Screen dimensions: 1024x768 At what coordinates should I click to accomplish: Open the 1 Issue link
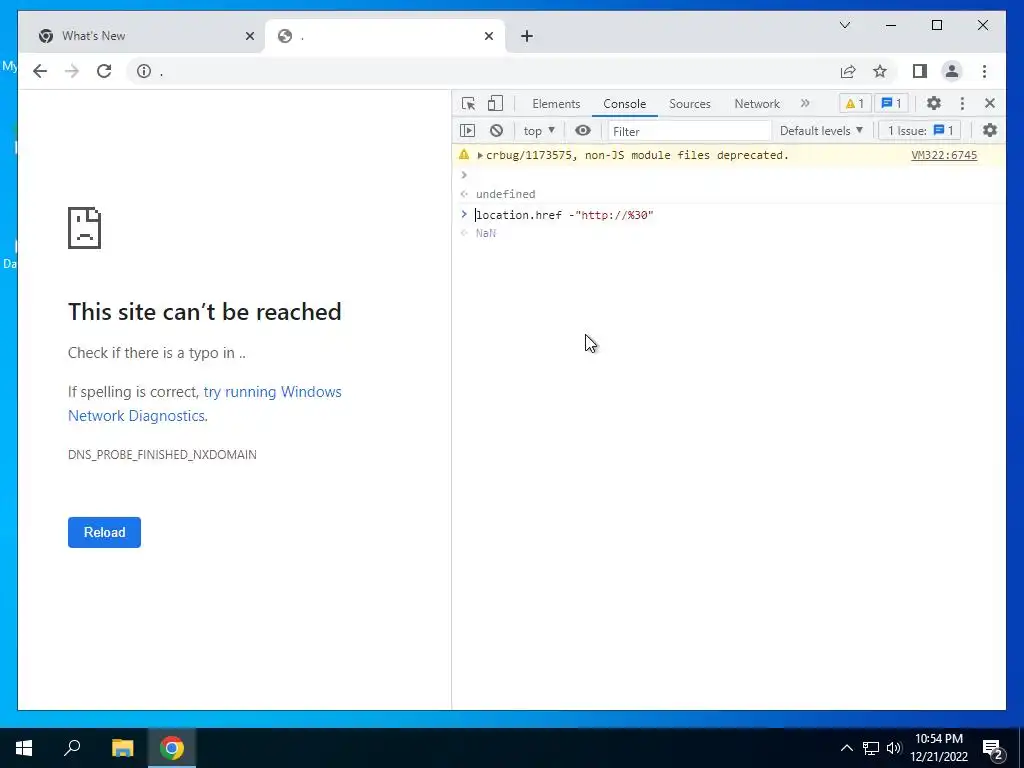click(x=920, y=131)
